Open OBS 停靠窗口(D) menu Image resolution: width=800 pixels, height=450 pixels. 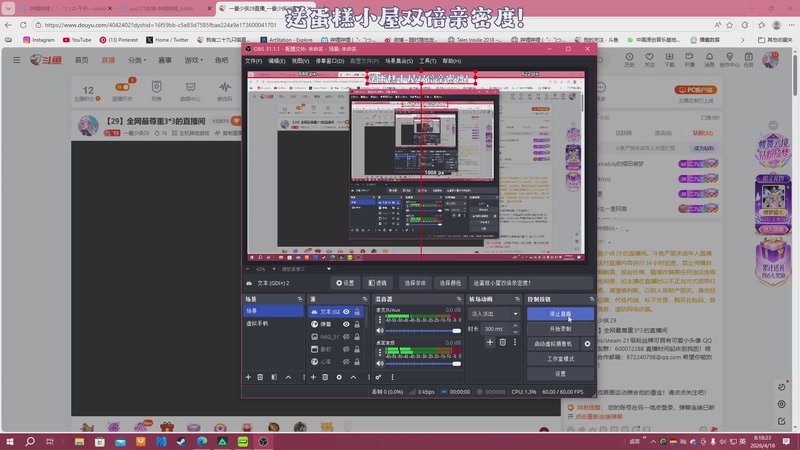click(x=330, y=61)
